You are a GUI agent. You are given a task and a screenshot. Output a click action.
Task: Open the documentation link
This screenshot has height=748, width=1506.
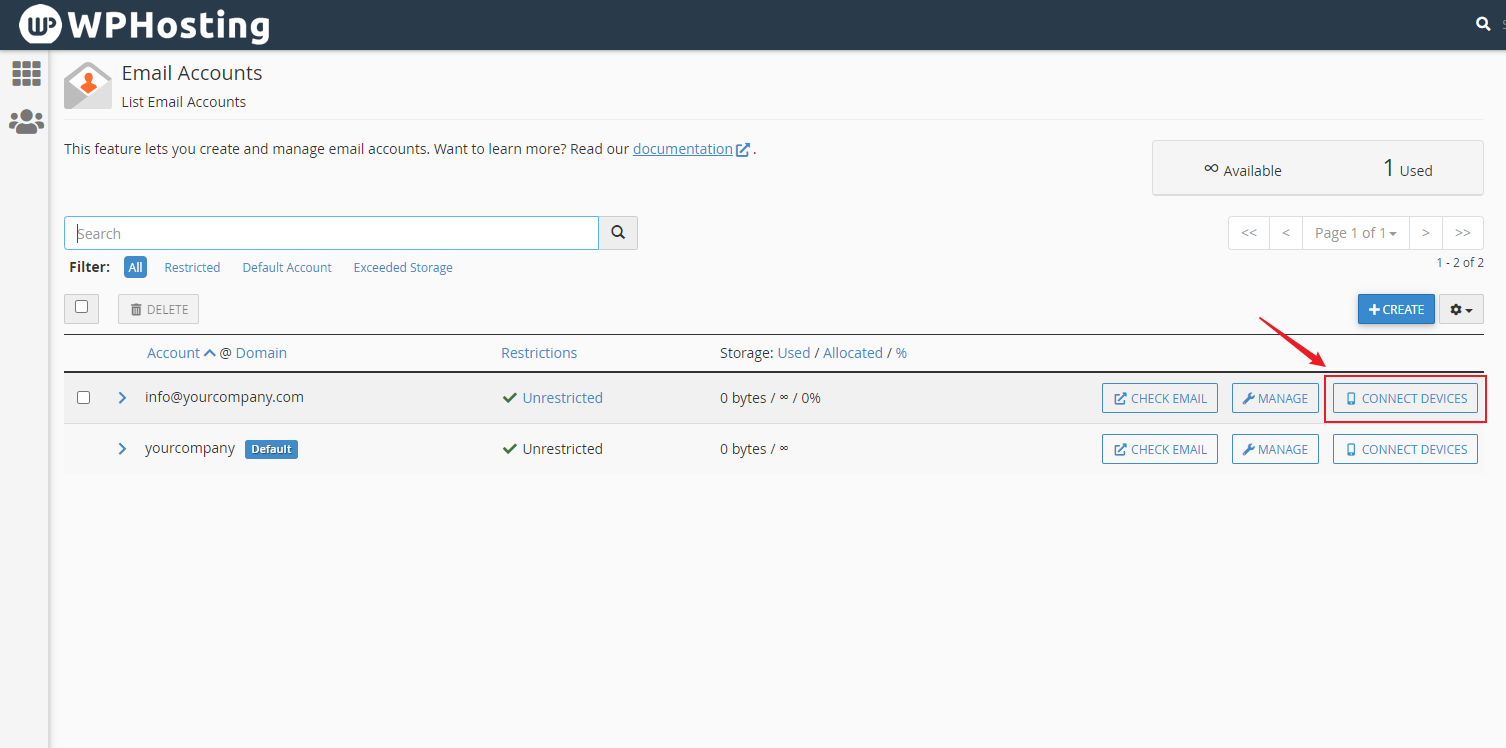(683, 149)
